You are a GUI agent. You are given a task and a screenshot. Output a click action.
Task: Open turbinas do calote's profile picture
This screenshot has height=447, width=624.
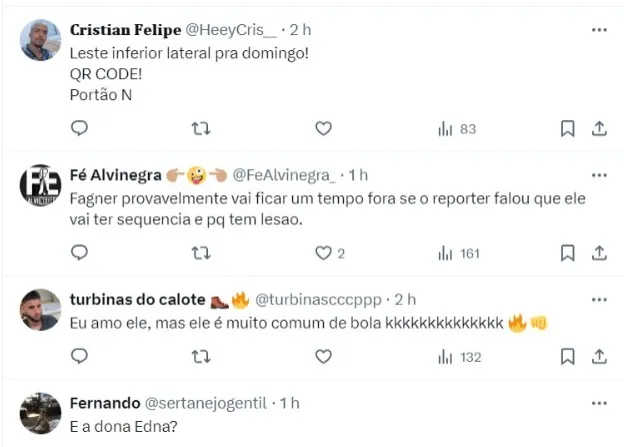click(x=42, y=310)
